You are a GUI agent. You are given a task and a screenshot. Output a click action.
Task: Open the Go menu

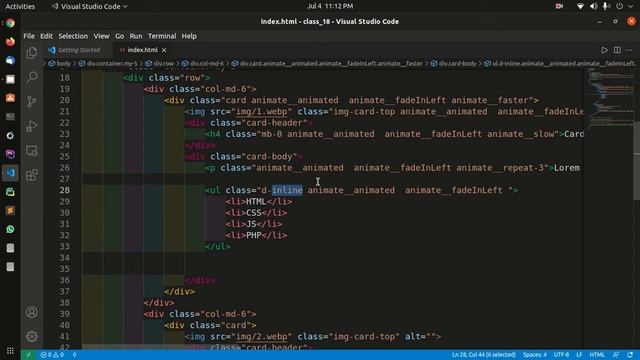point(119,36)
